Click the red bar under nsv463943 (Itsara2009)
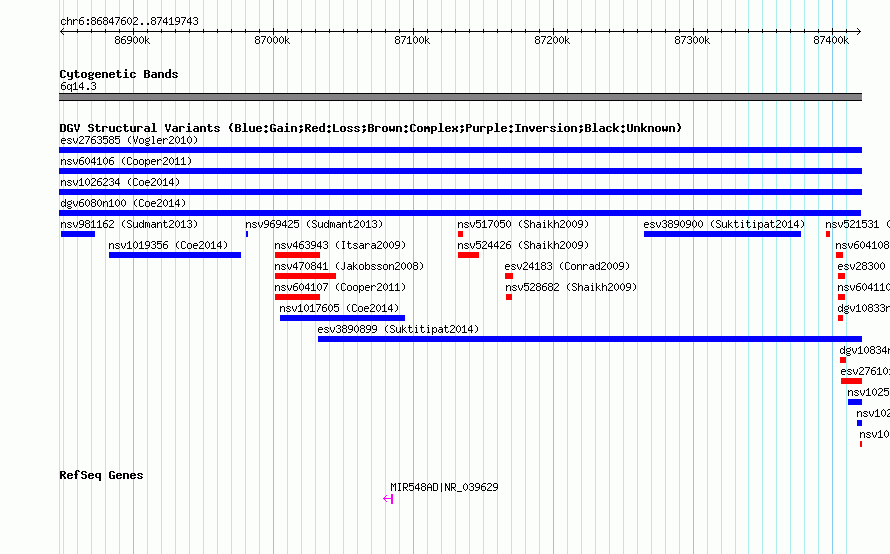The width and height of the screenshot is (890, 554). [297, 255]
